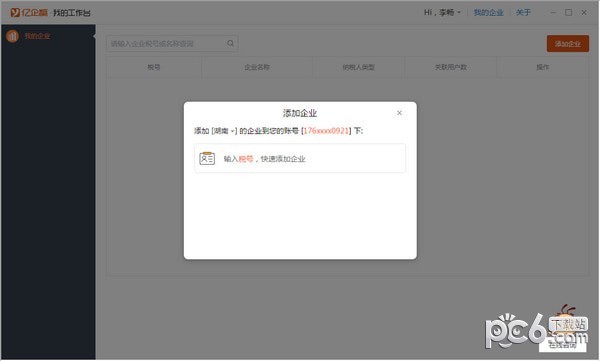
Task: Click the account number 176xxxx0921
Action: [x=326, y=131]
